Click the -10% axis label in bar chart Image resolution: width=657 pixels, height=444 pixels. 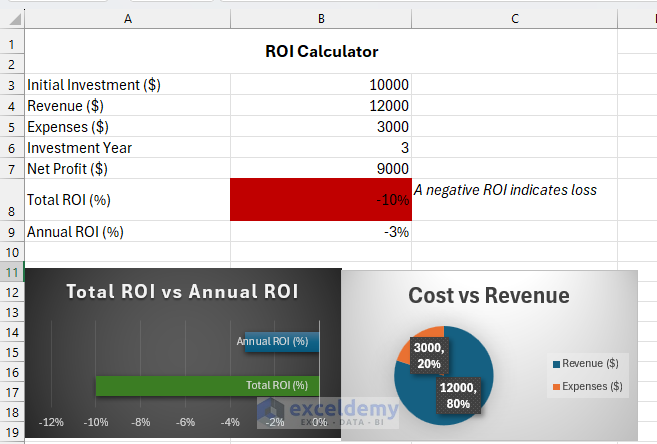[96, 422]
